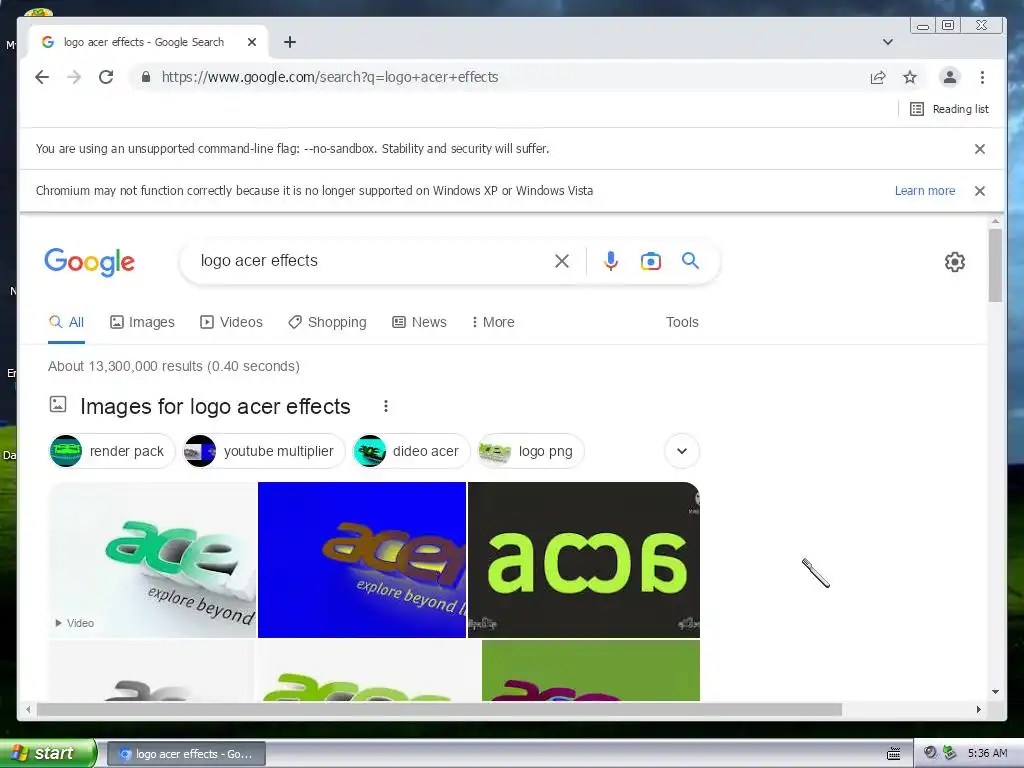
Task: Click the system tray clock
Action: point(987,753)
